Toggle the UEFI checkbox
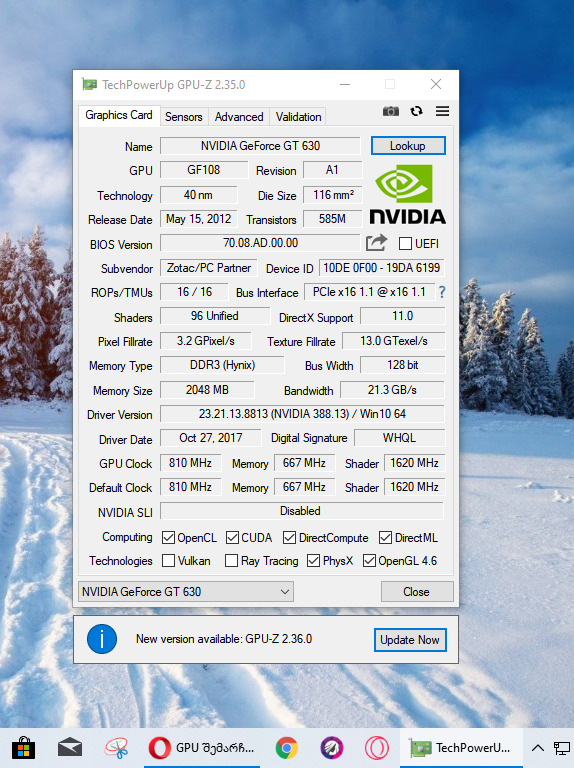This screenshot has height=768, width=574. (405, 243)
